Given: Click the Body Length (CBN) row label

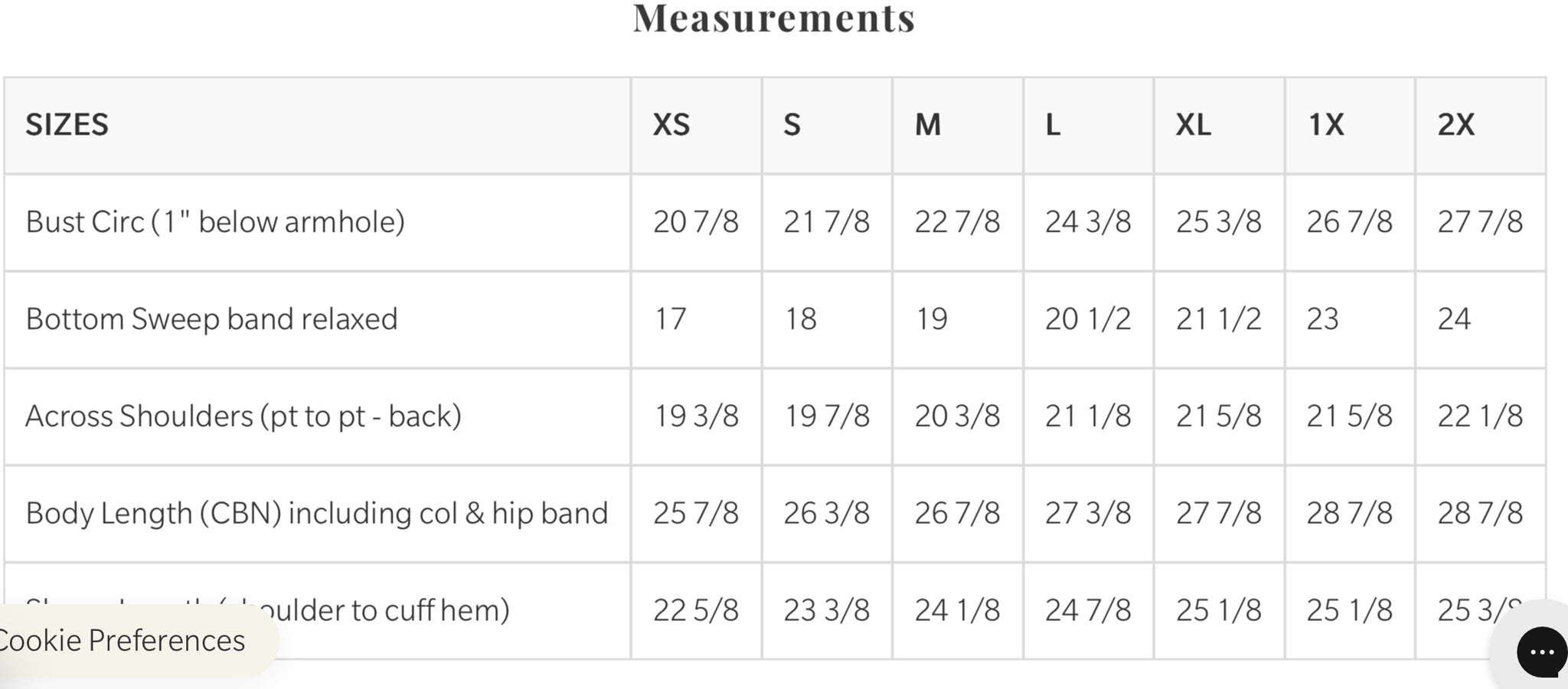Looking at the screenshot, I should [317, 513].
